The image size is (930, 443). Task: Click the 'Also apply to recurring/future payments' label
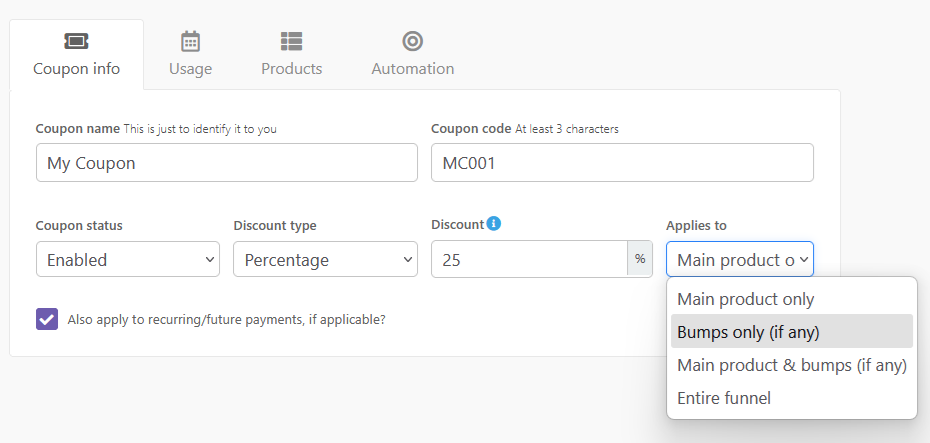click(x=225, y=320)
